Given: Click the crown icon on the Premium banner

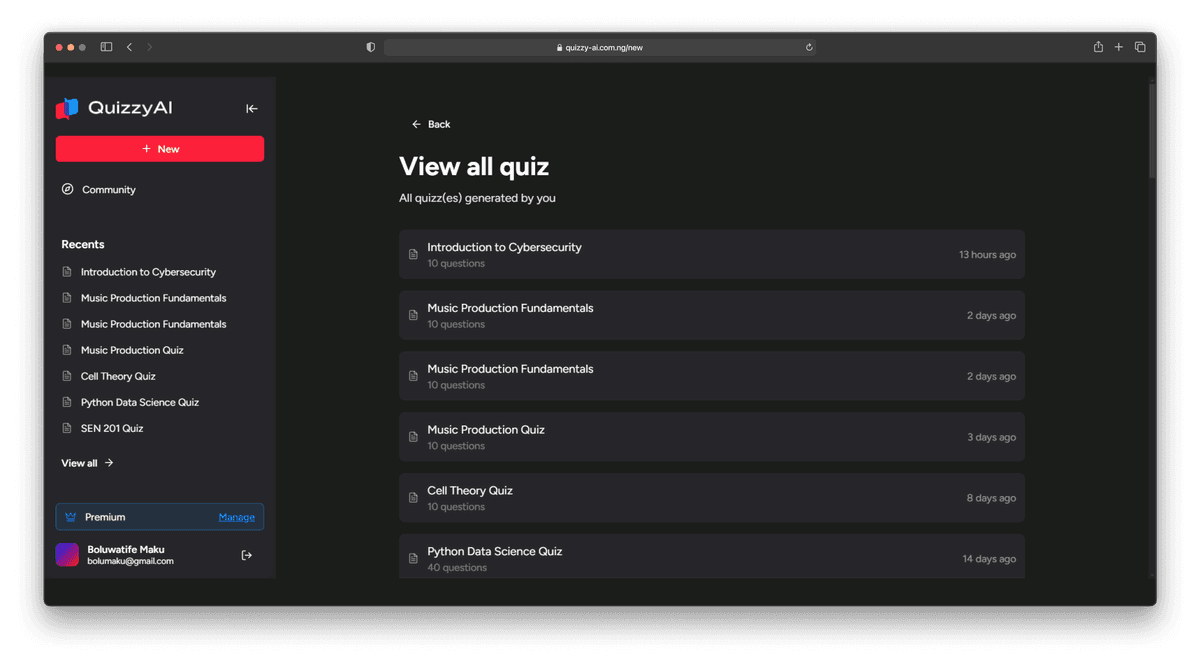Looking at the screenshot, I should tap(69, 517).
